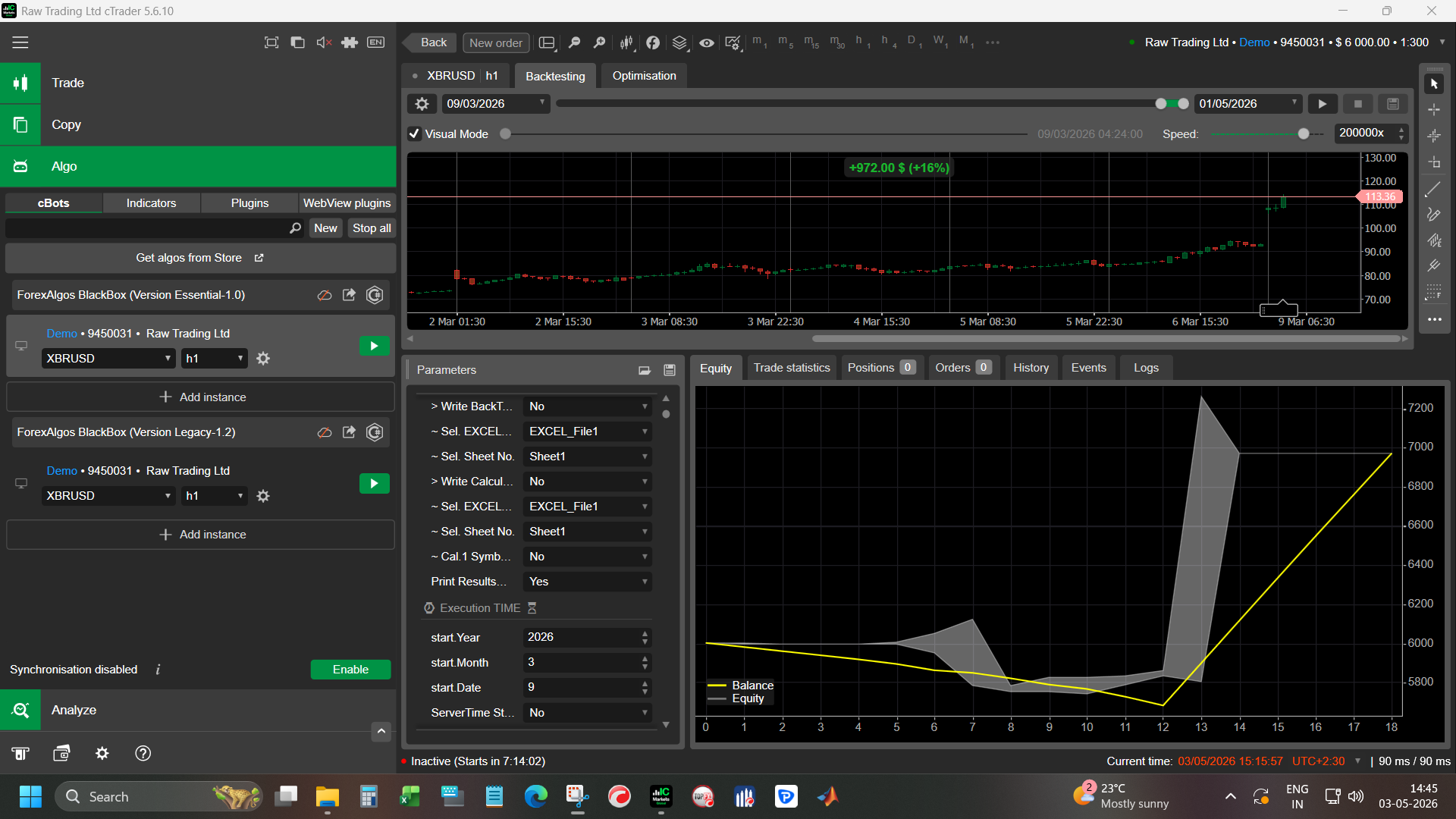Switch to the Trade statistics tab
The width and height of the screenshot is (1456, 819).
(792, 368)
